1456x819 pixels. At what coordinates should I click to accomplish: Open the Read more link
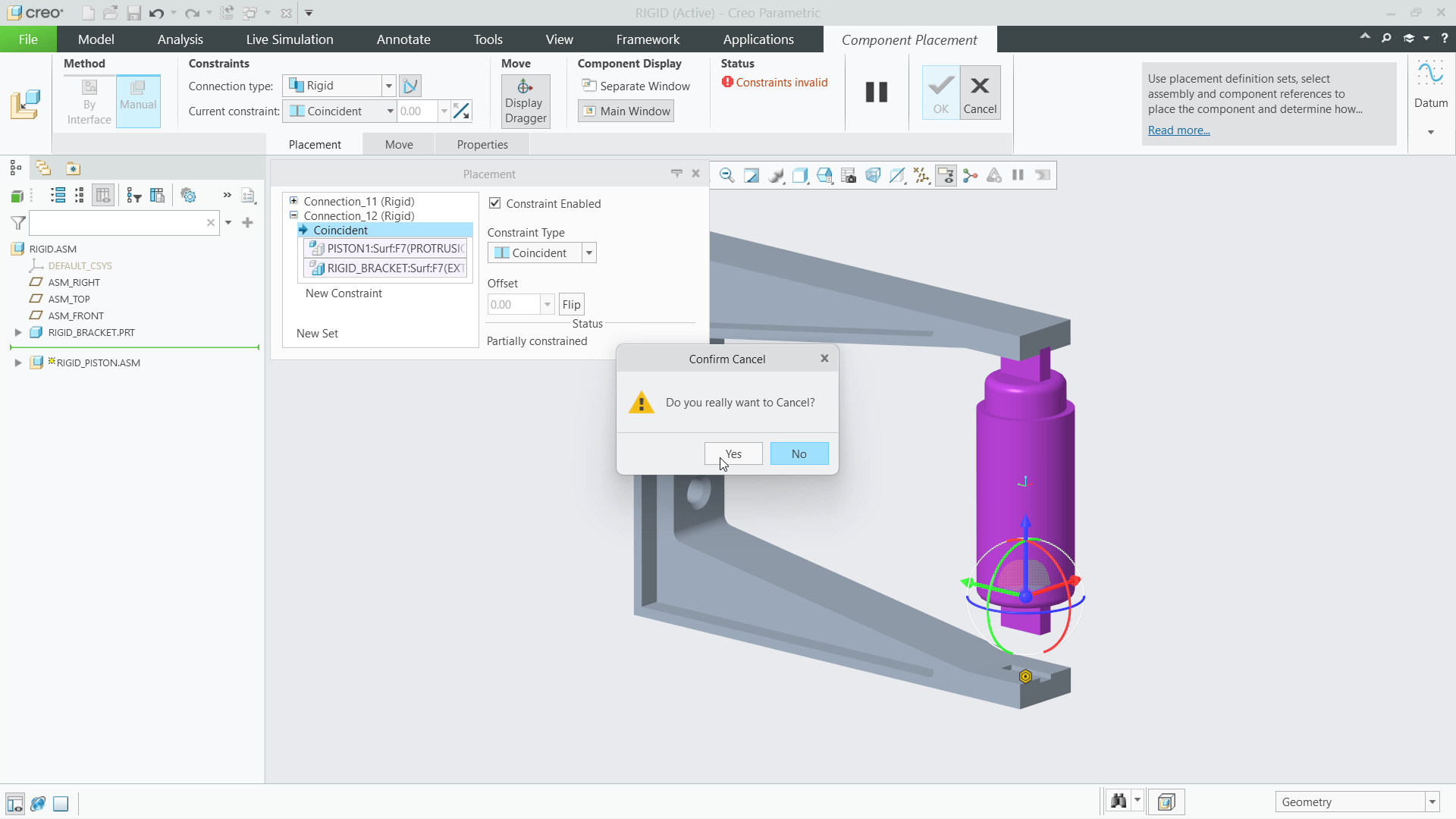click(1178, 130)
